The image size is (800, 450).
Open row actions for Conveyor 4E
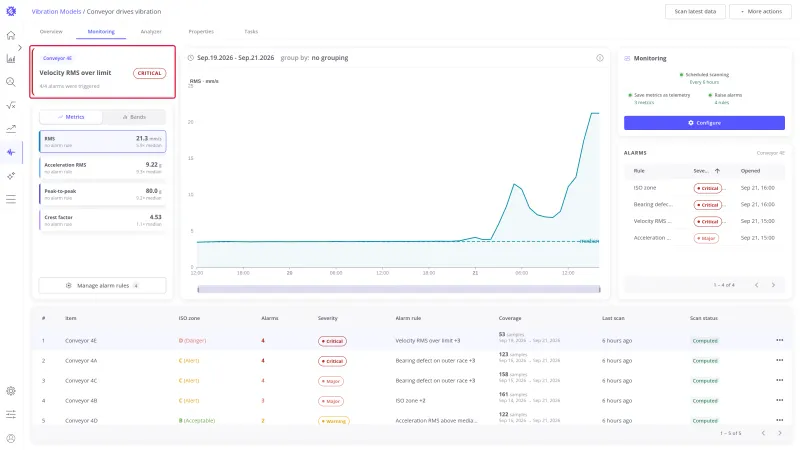click(780, 340)
